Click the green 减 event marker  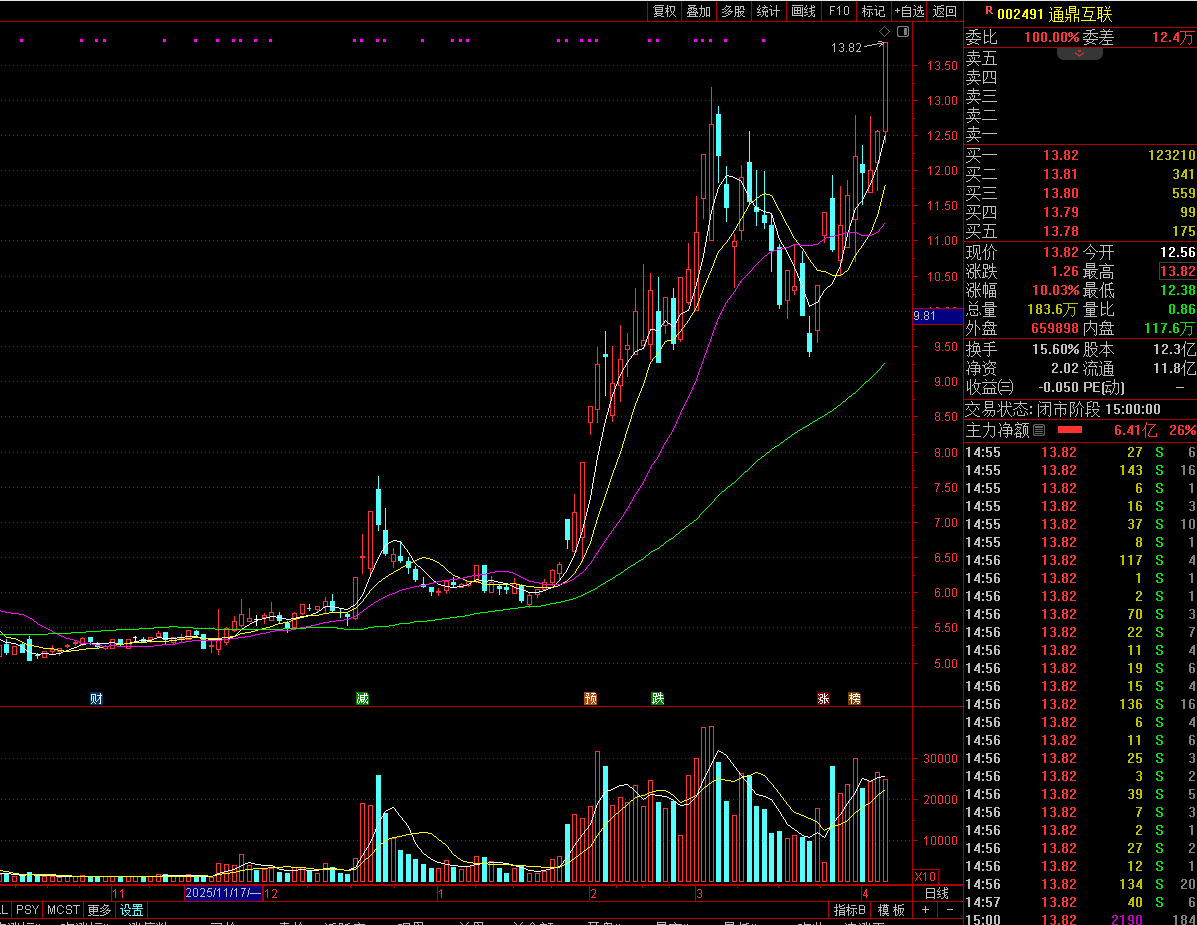[362, 698]
